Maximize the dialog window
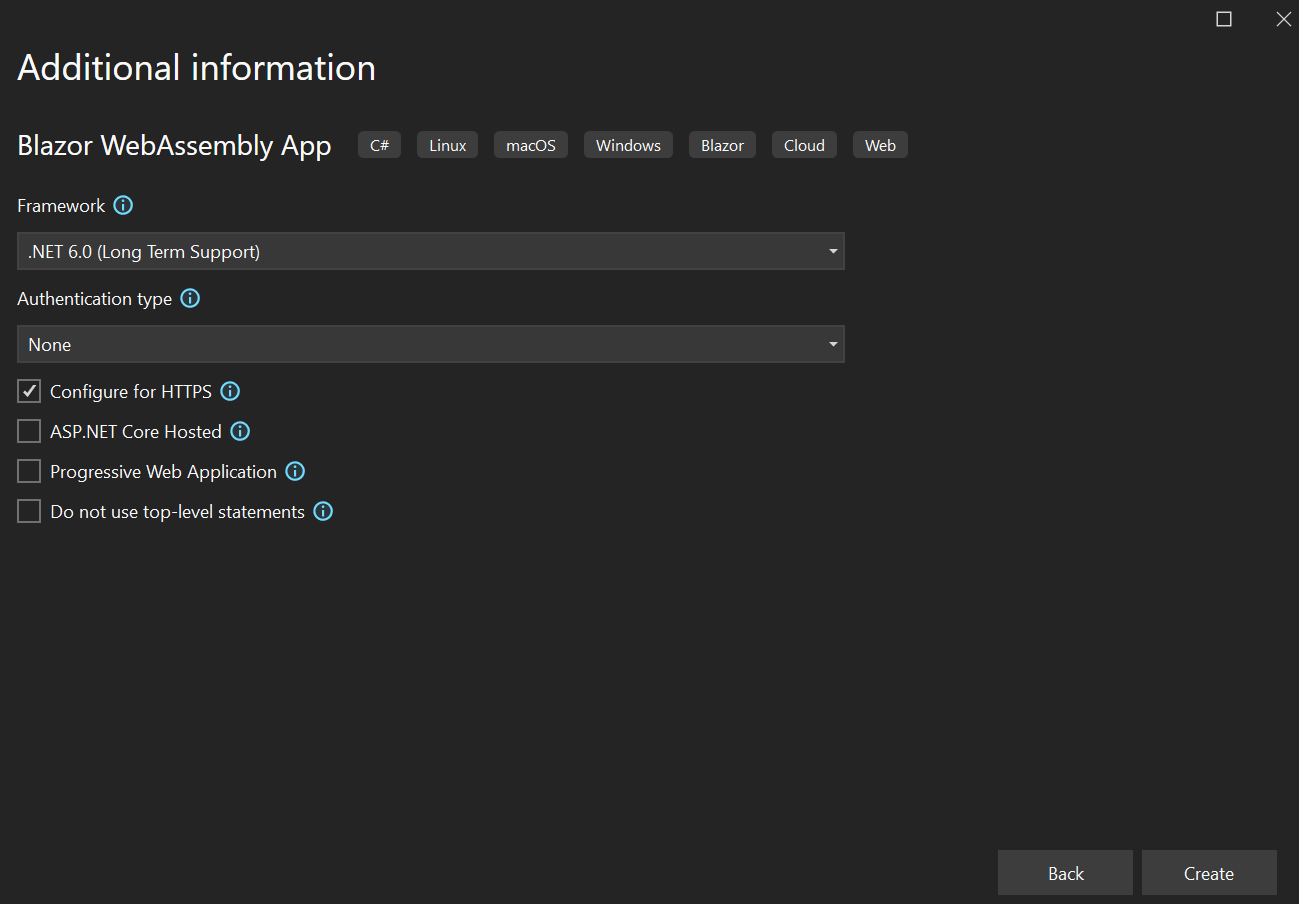Screen dimensions: 1299x904 (1224, 19)
